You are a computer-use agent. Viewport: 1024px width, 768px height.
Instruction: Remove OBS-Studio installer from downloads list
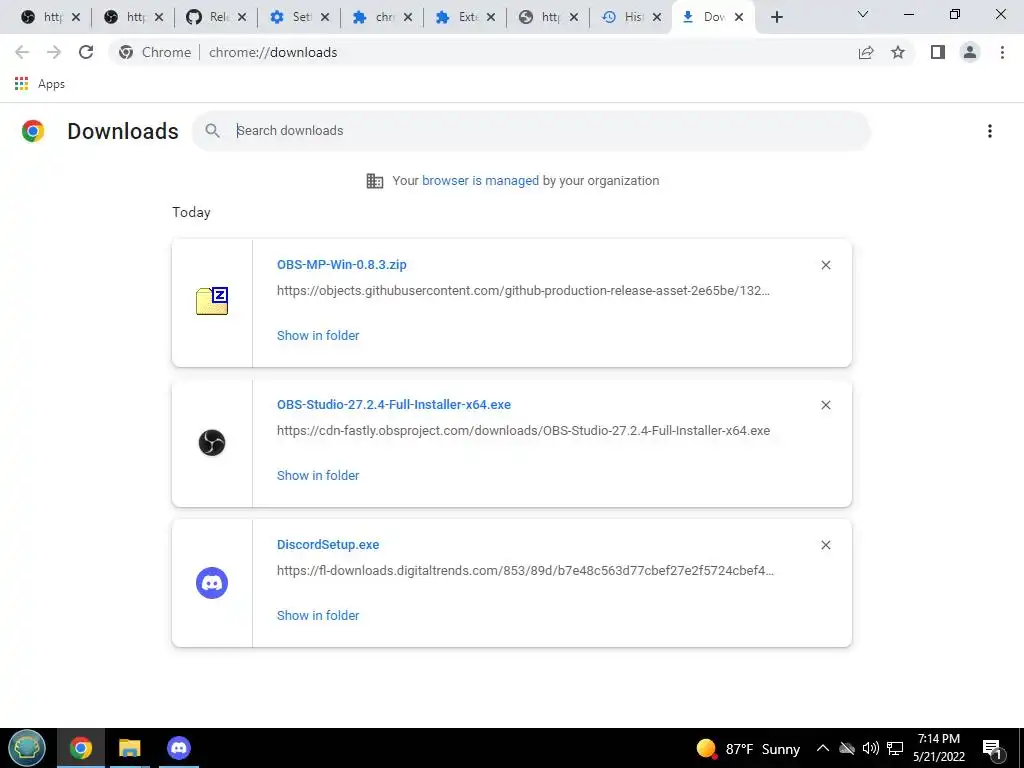825,405
